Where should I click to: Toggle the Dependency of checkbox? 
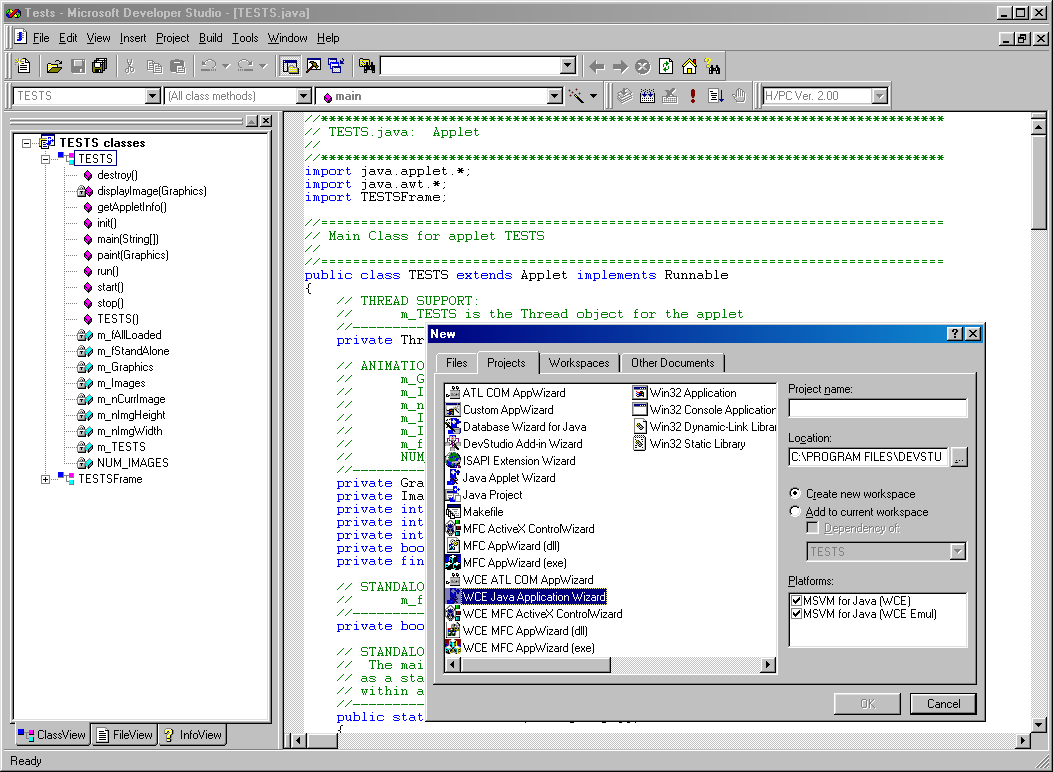(x=813, y=528)
